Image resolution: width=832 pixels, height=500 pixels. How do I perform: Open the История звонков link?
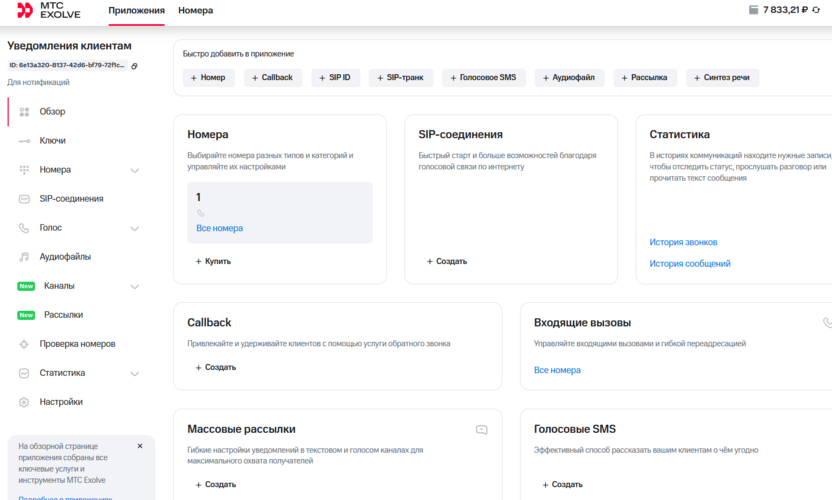pyautogui.click(x=683, y=242)
